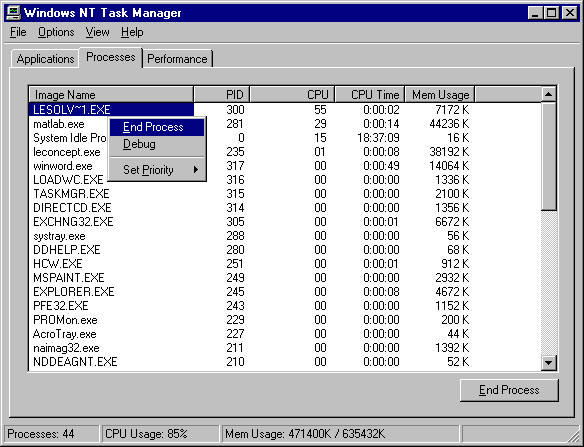
Task: Select the EXCHNG32.EXE process
Action: pos(286,222)
